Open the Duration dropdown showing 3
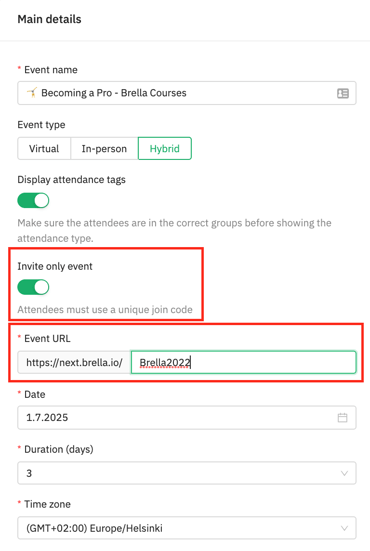 coord(187,473)
